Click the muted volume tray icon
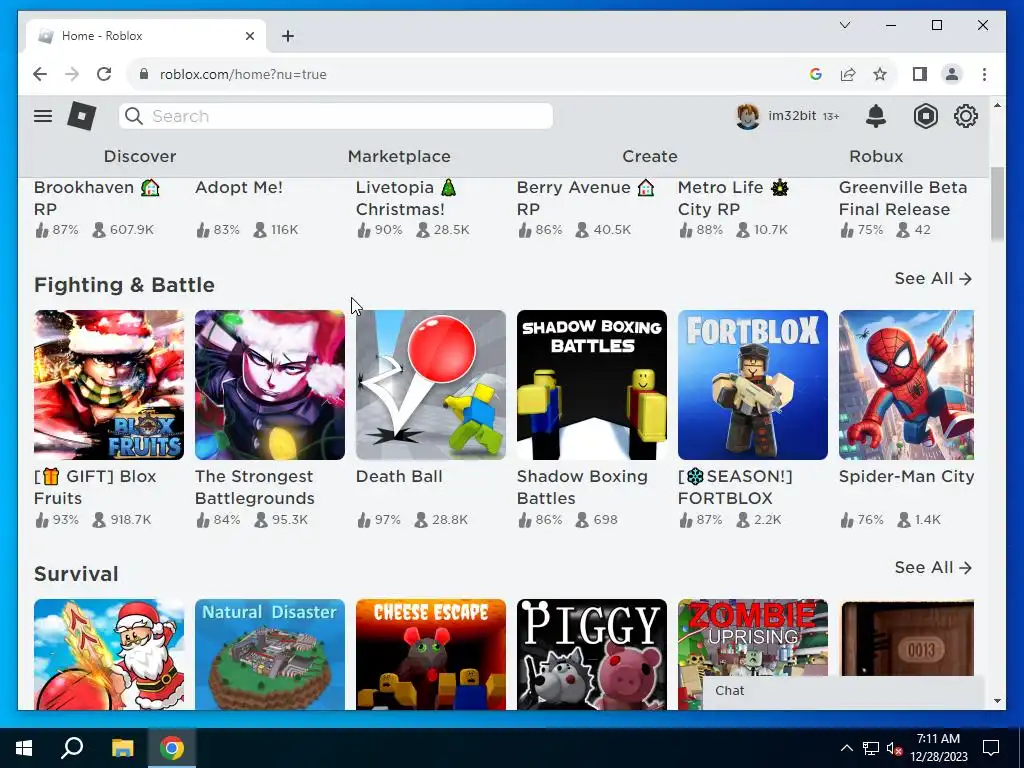1024x768 pixels. coord(895,748)
